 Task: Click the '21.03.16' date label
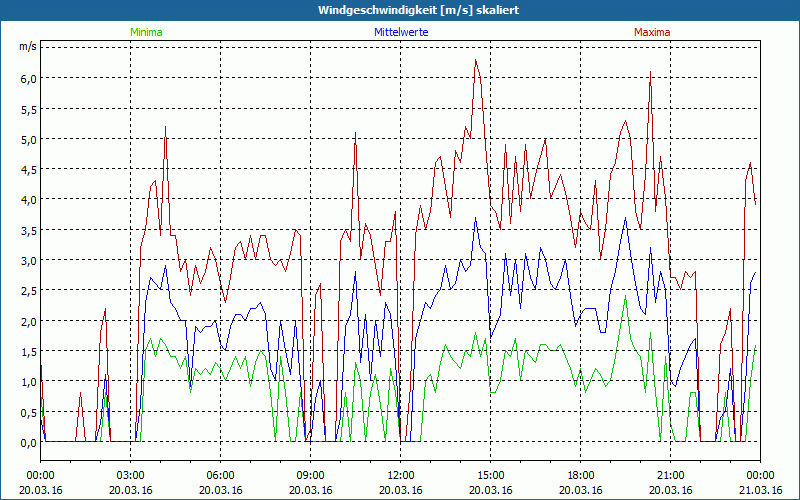click(x=760, y=490)
